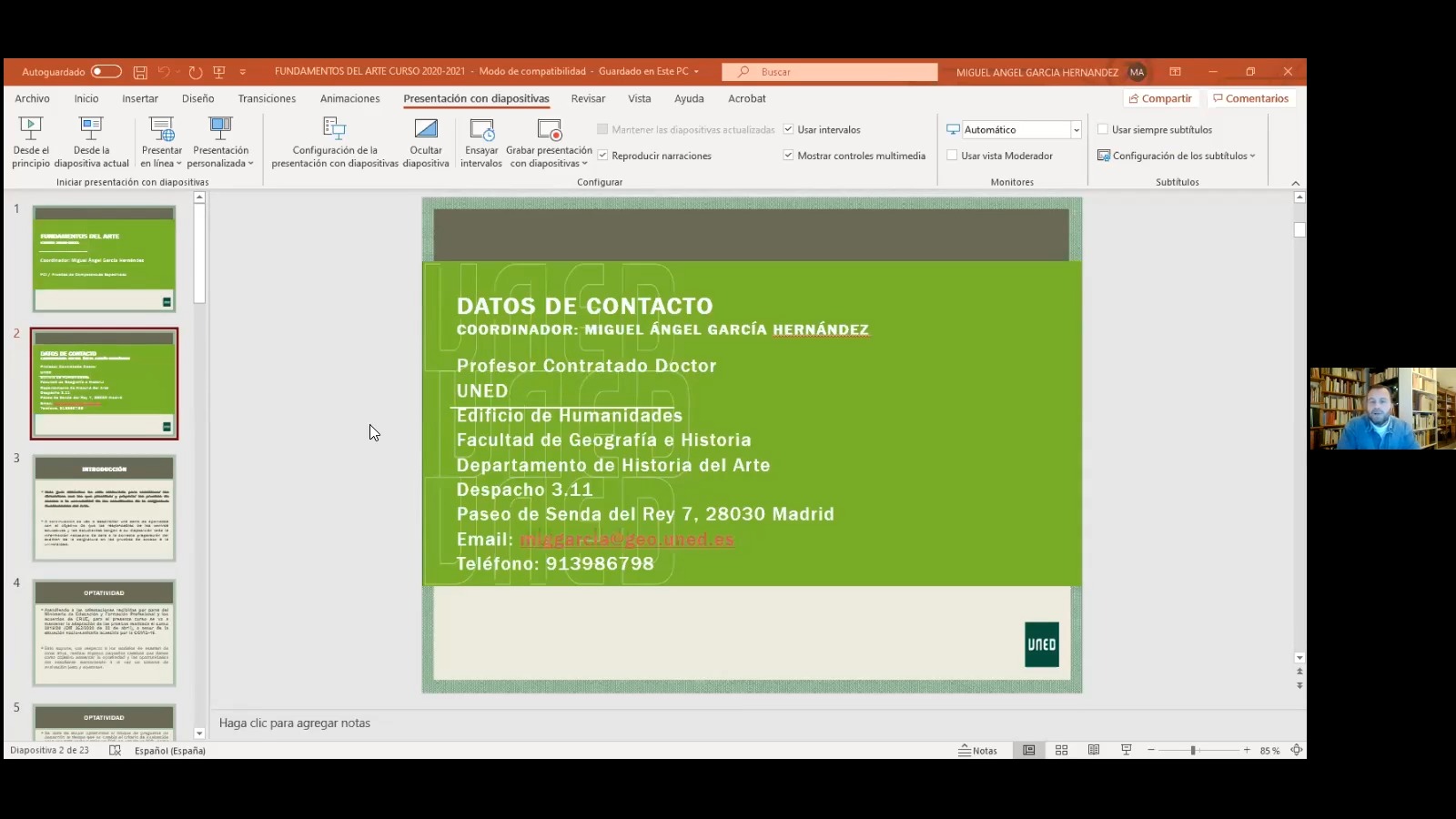Viewport: 1456px width, 819px height.
Task: Click the previous-slide double arrow by the scrollbar
Action: point(1299,672)
